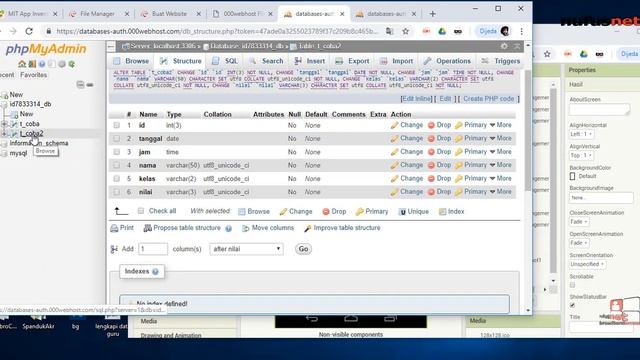Open the 'after nilai' position dropdown
The image size is (640, 360).
tap(246, 249)
